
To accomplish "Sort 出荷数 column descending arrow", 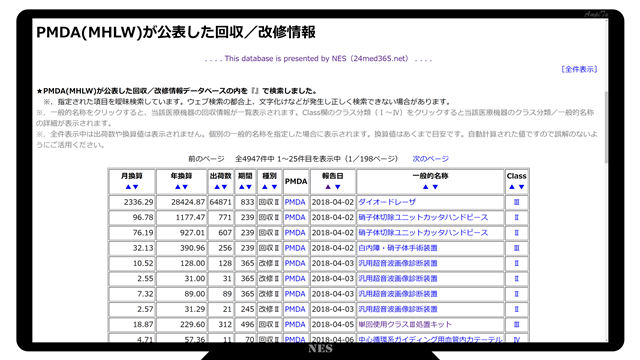I will [x=224, y=187].
